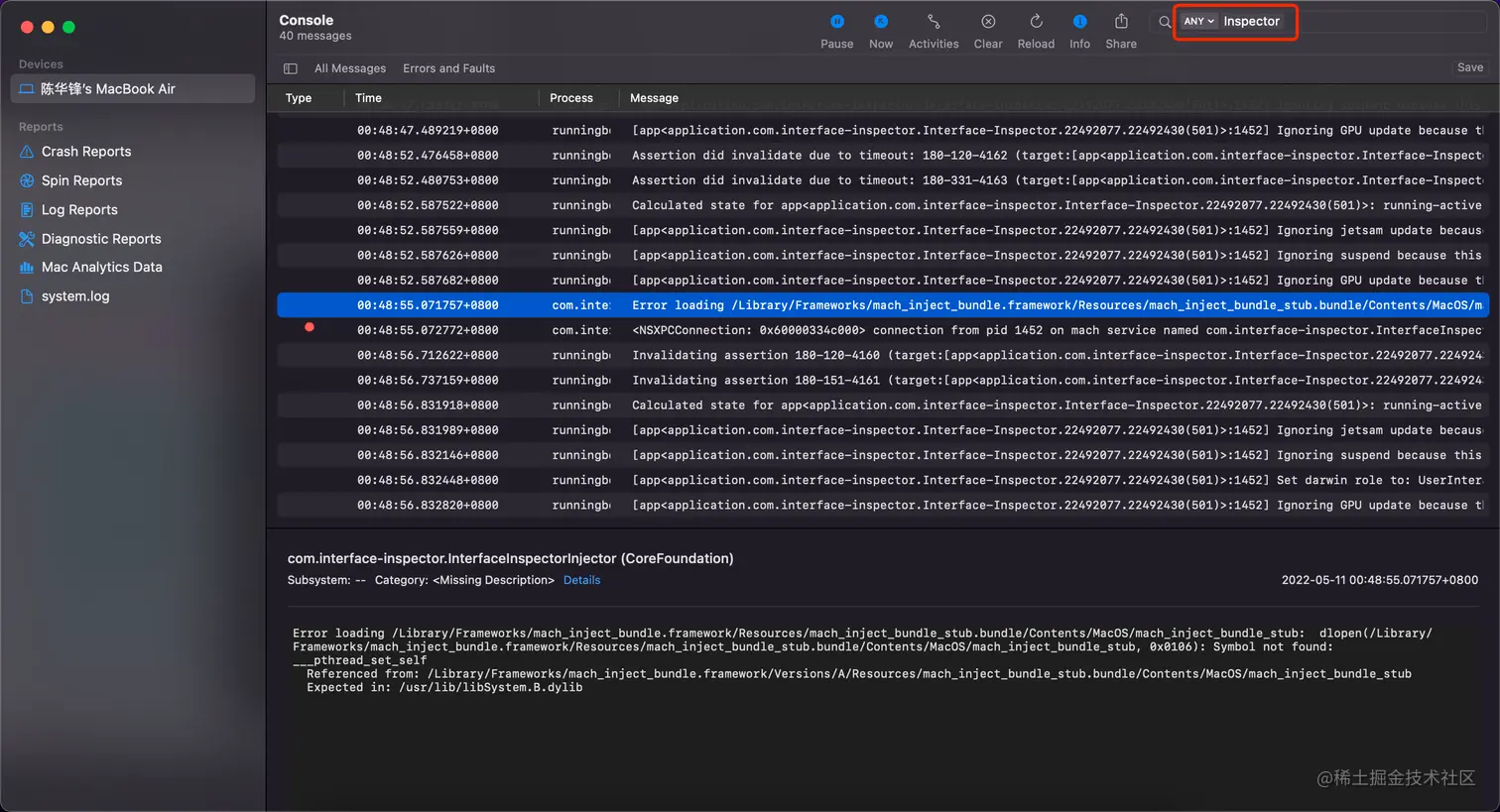This screenshot has height=812, width=1500.
Task: Select the log row timestamped 00:48:56.737159
Action: pyautogui.click(x=883, y=381)
